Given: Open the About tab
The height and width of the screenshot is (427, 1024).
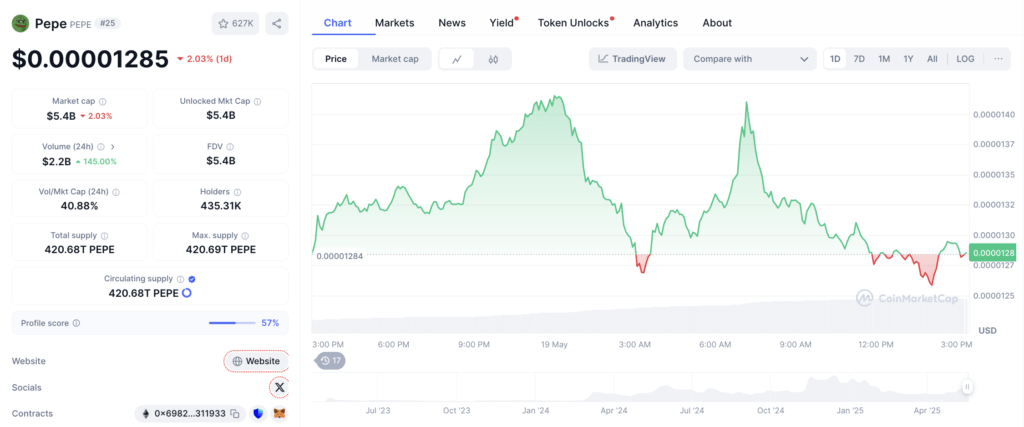Looking at the screenshot, I should click(717, 23).
